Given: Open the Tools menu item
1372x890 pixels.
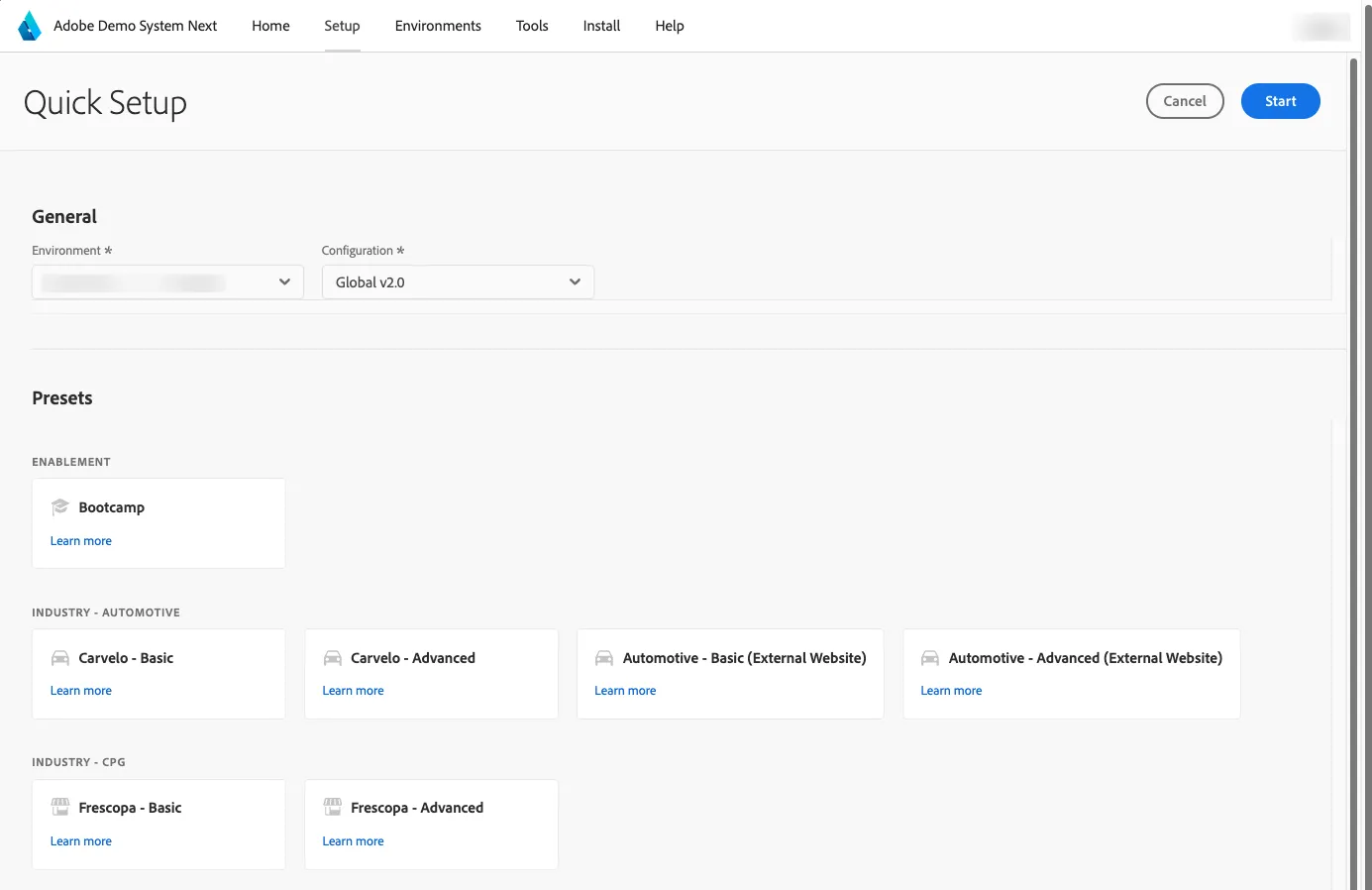Looking at the screenshot, I should tap(532, 26).
